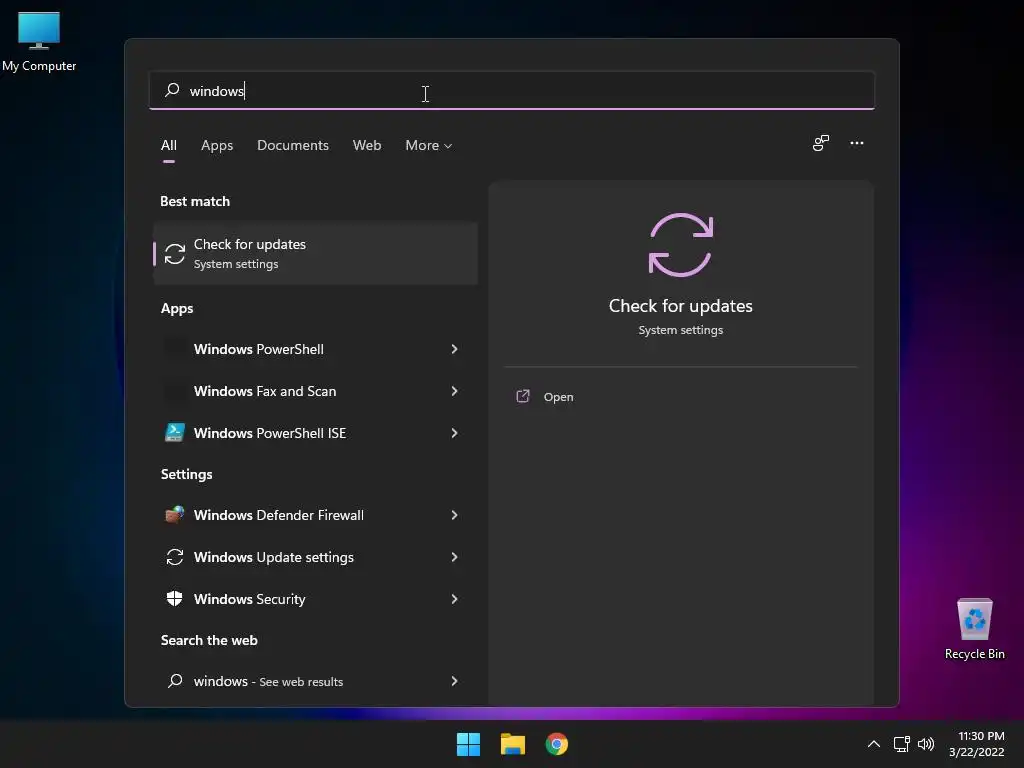Click the Windows PowerShell ISE icon
The height and width of the screenshot is (768, 1024).
[x=174, y=432]
